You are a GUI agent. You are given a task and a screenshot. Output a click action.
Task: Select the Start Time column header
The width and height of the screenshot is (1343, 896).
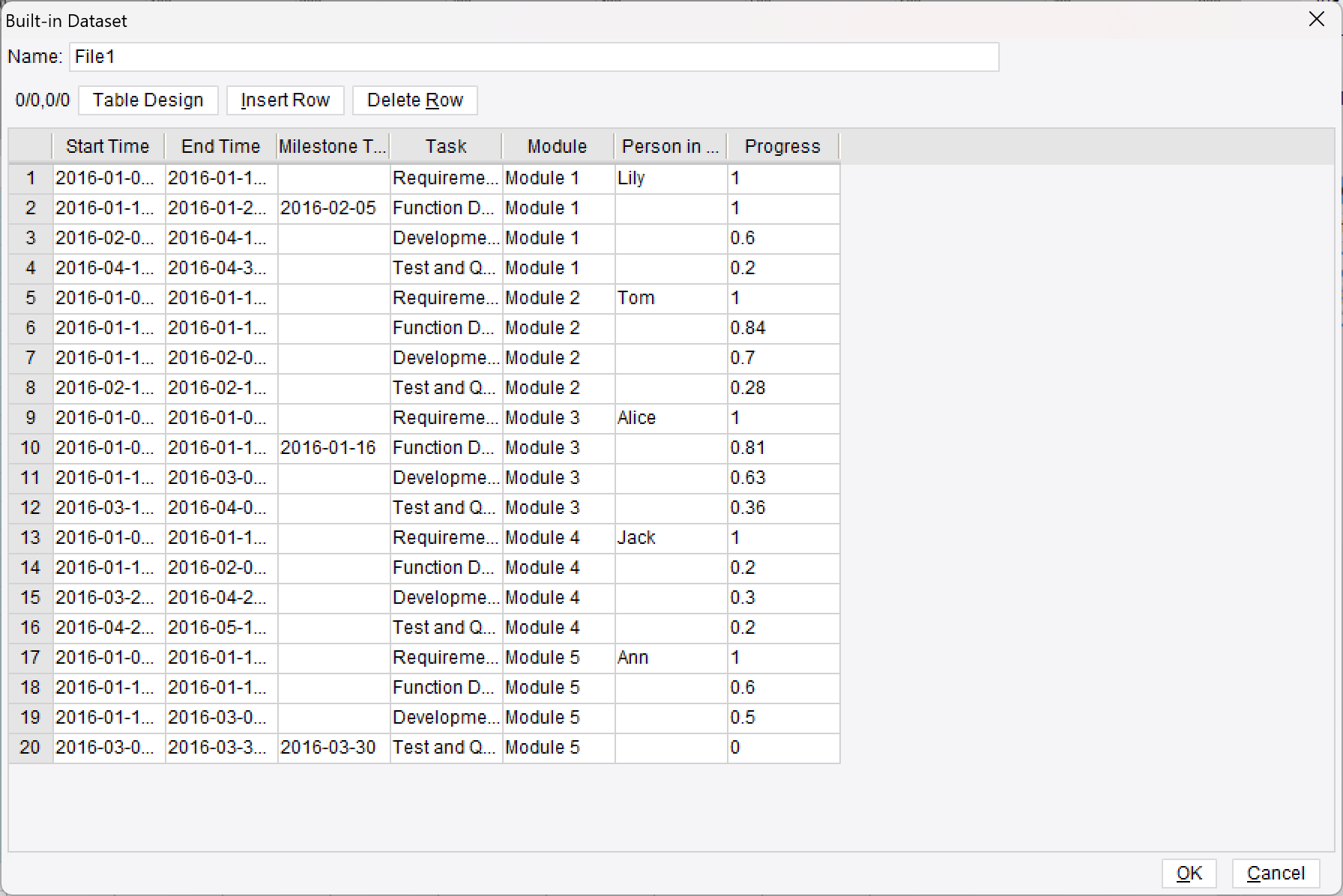(107, 146)
